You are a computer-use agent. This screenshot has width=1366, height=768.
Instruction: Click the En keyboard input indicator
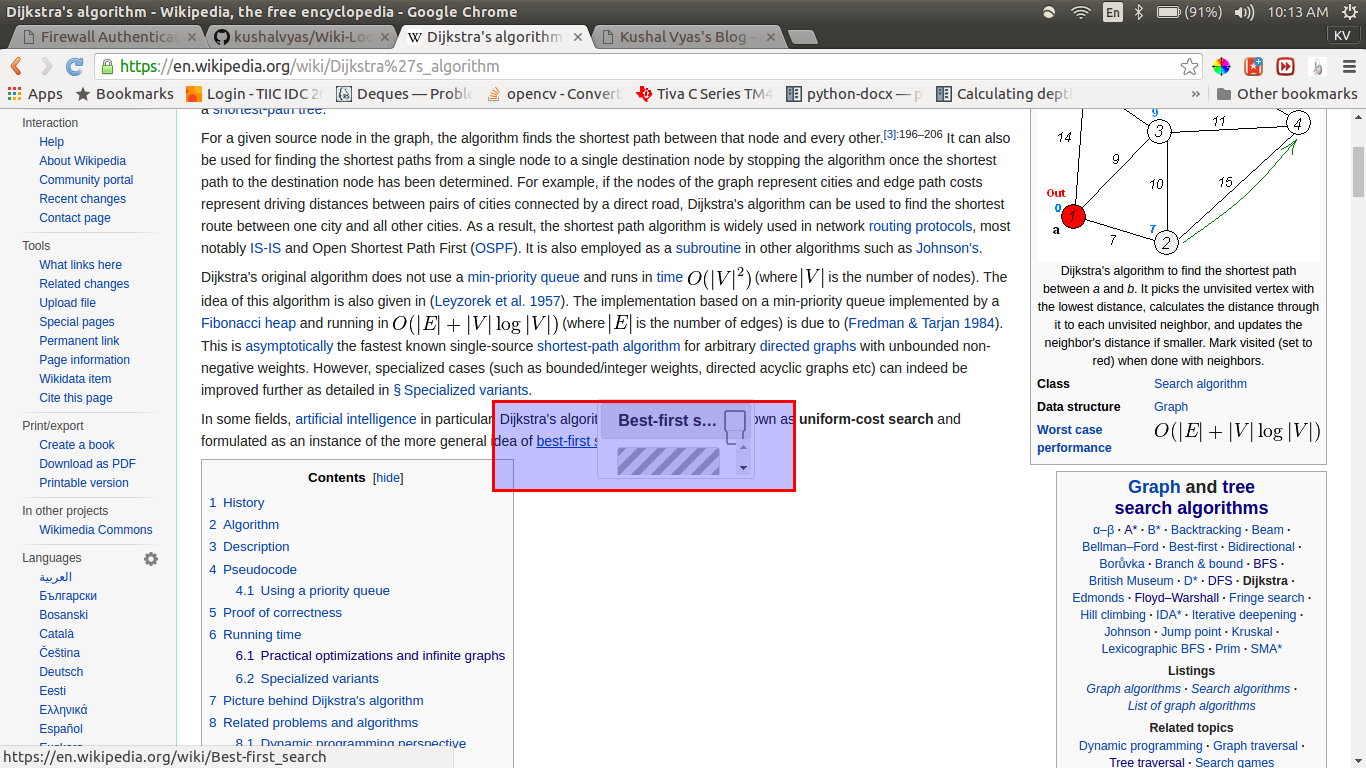(1113, 12)
